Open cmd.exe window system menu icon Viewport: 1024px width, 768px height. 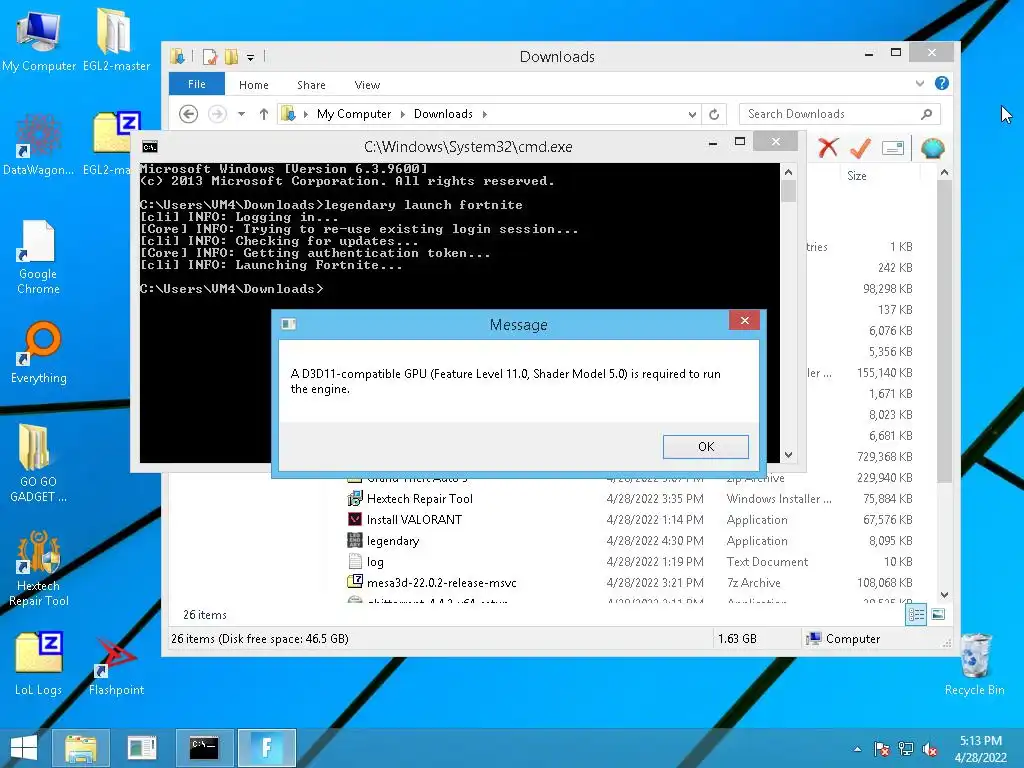pos(150,147)
